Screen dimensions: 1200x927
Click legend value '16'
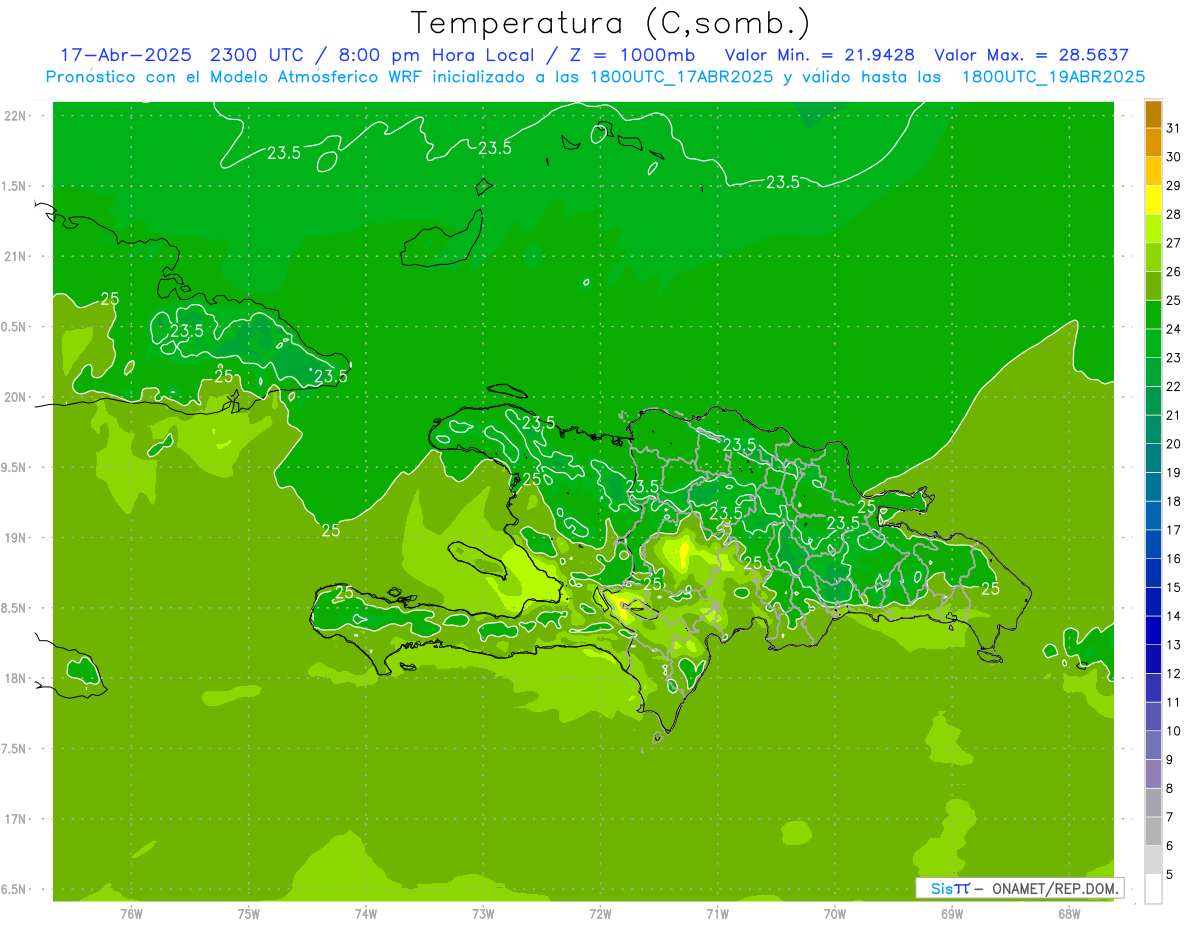click(1173, 559)
